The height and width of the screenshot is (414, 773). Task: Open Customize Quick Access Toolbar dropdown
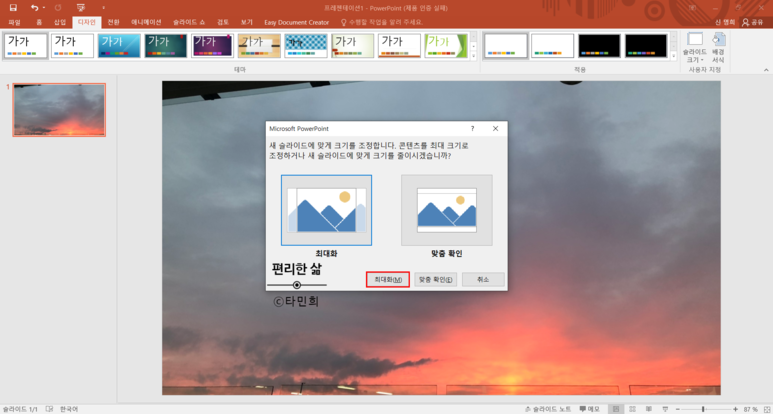103,8
